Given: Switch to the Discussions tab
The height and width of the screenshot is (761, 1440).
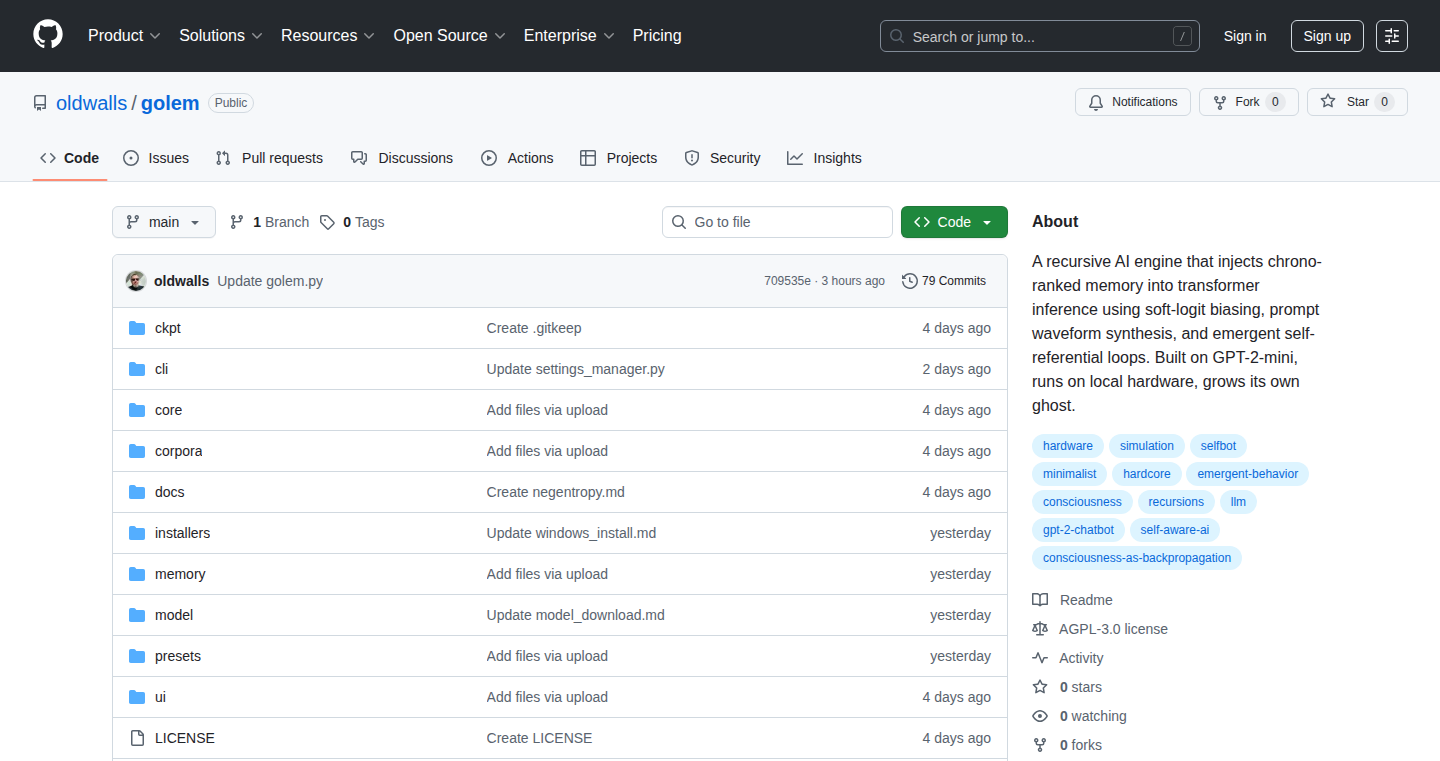Looking at the screenshot, I should [402, 158].
